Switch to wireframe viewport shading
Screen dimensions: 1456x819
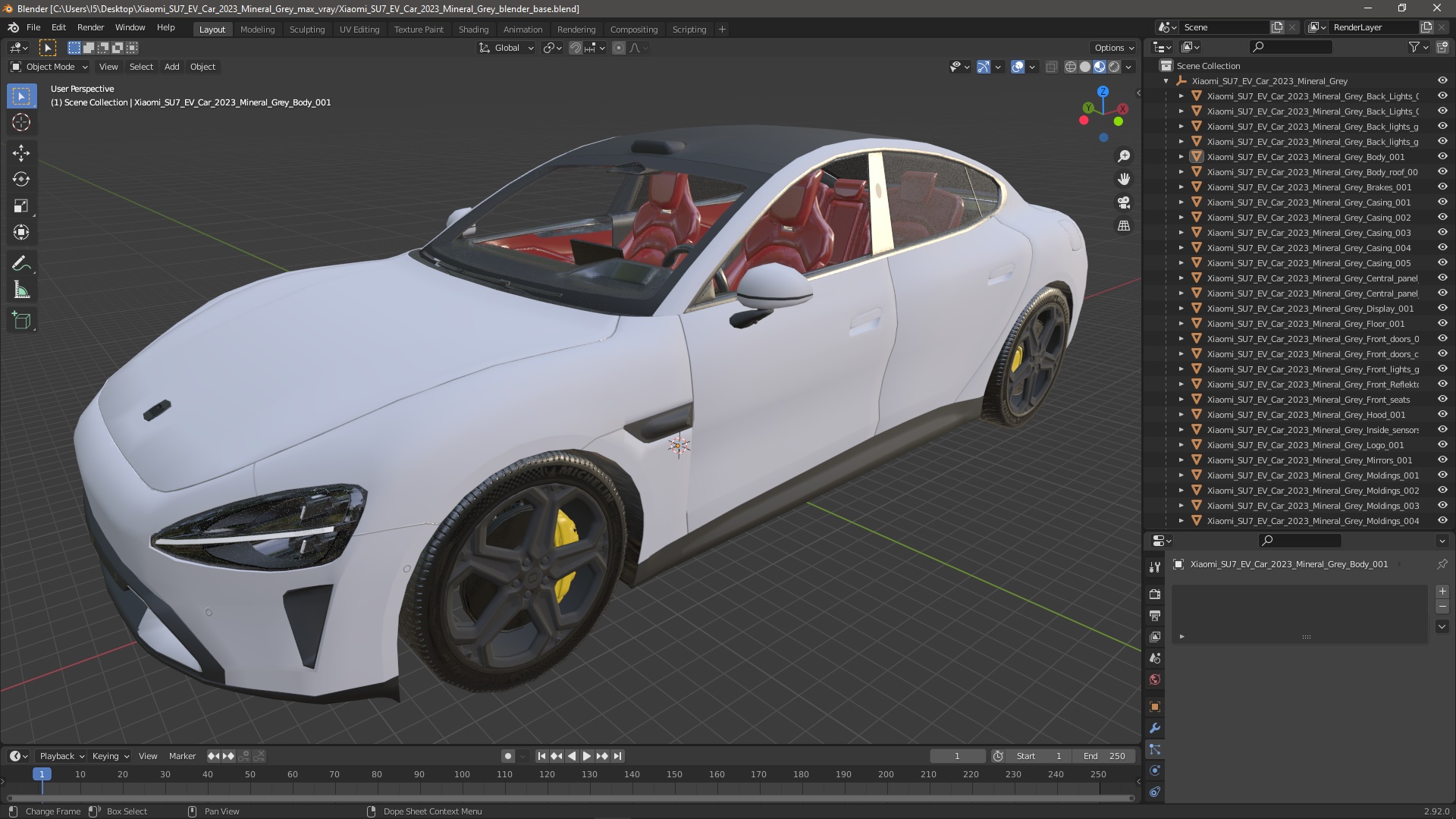(x=1070, y=67)
